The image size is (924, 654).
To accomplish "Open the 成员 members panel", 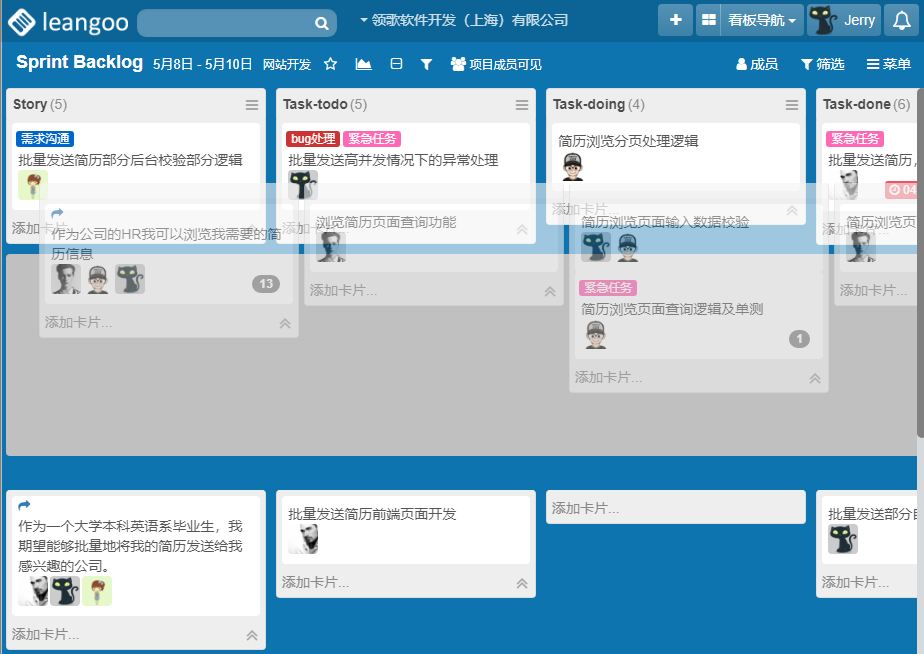I will [x=757, y=64].
